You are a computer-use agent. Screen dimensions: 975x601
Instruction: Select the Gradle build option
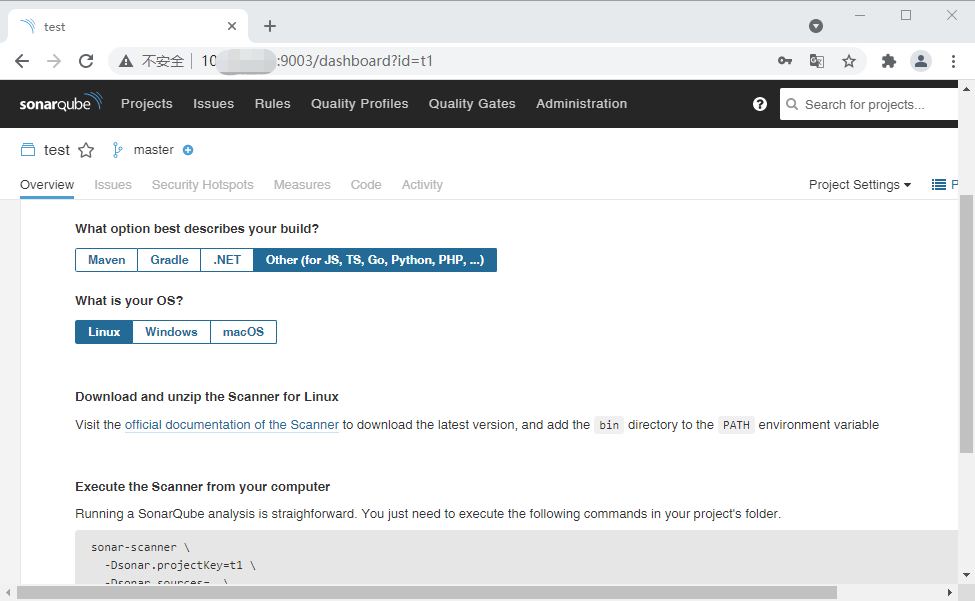pyautogui.click(x=168, y=259)
